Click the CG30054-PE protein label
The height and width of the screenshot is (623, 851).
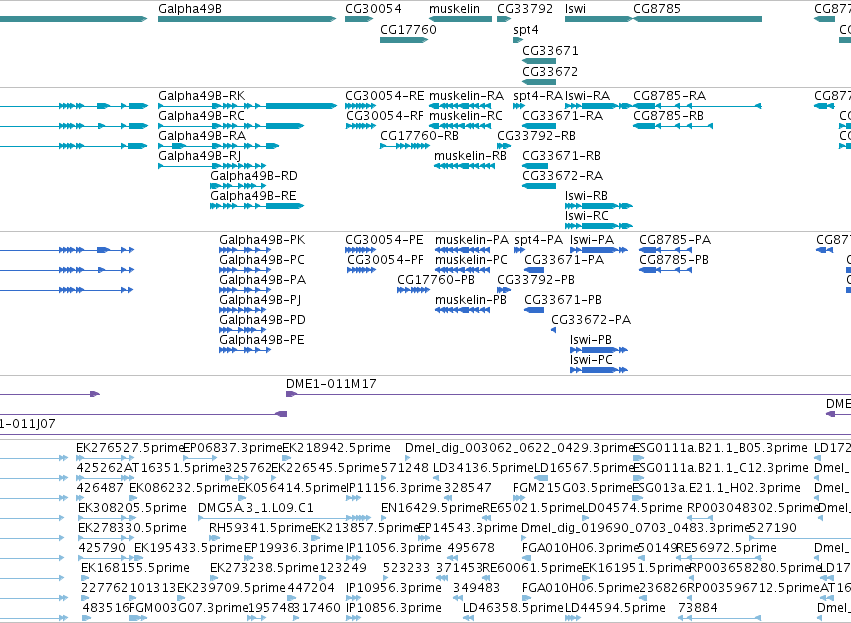click(384, 240)
